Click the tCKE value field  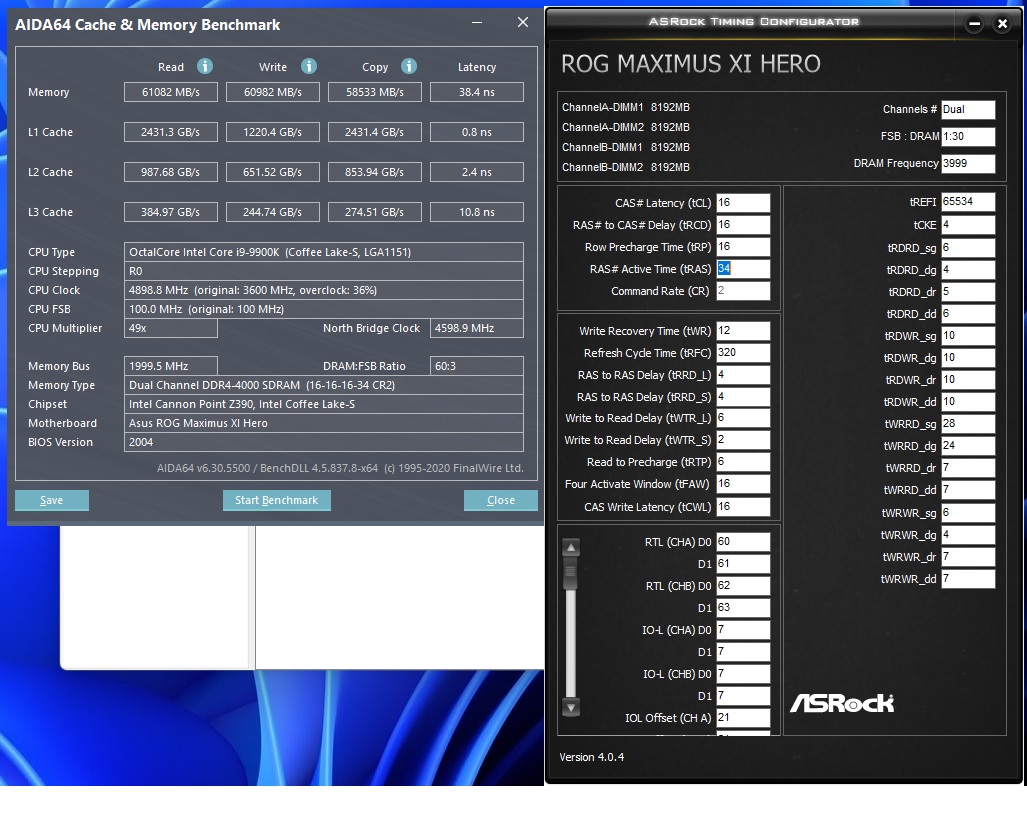tap(968, 225)
